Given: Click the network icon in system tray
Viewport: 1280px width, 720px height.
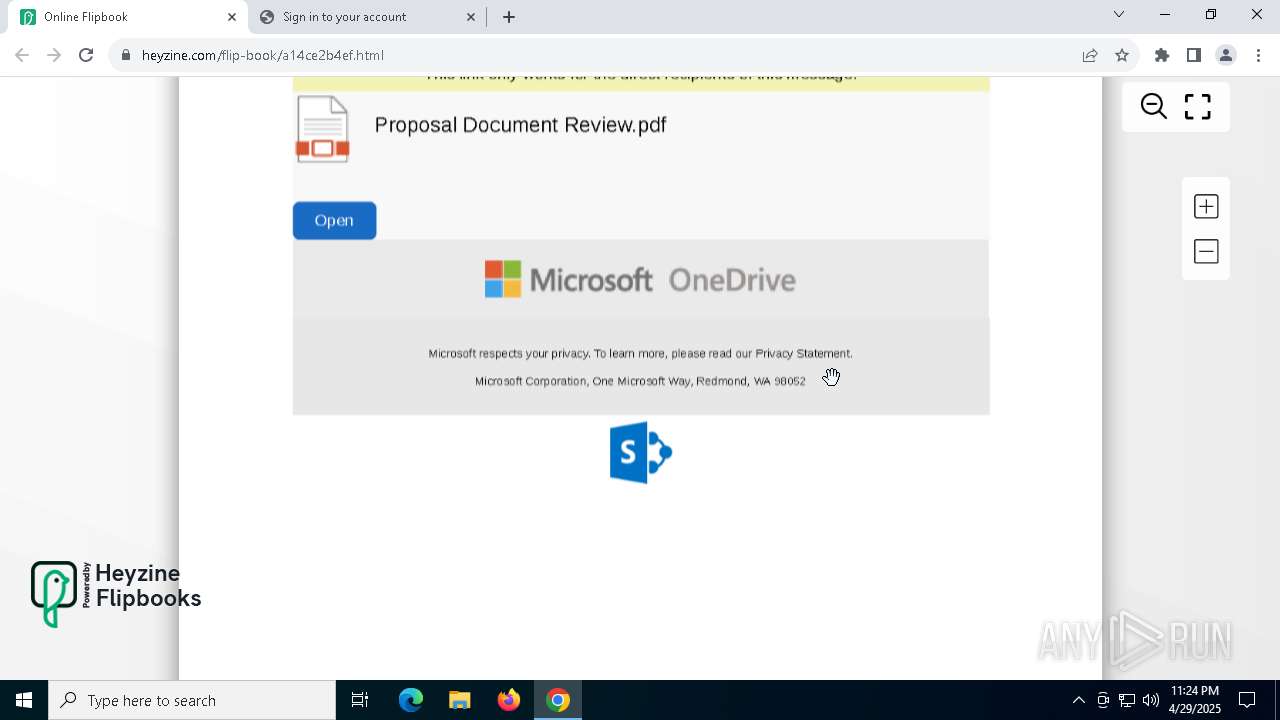Looking at the screenshot, I should (x=1127, y=700).
